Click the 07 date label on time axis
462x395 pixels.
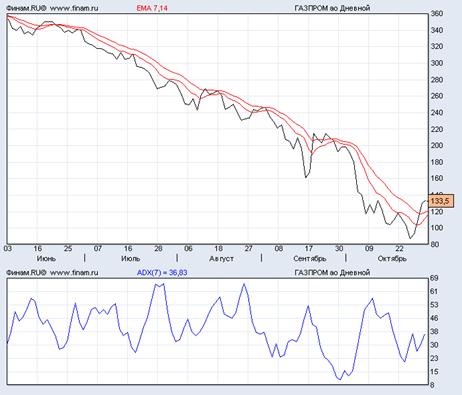pos(98,249)
